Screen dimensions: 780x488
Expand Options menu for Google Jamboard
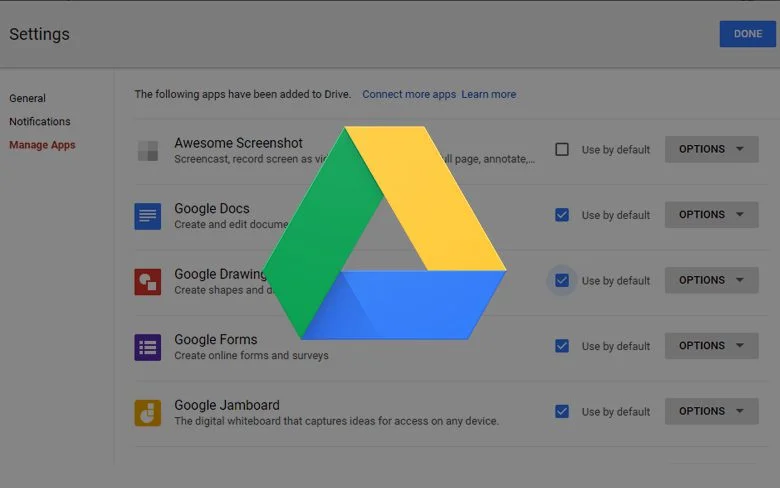[x=711, y=411]
